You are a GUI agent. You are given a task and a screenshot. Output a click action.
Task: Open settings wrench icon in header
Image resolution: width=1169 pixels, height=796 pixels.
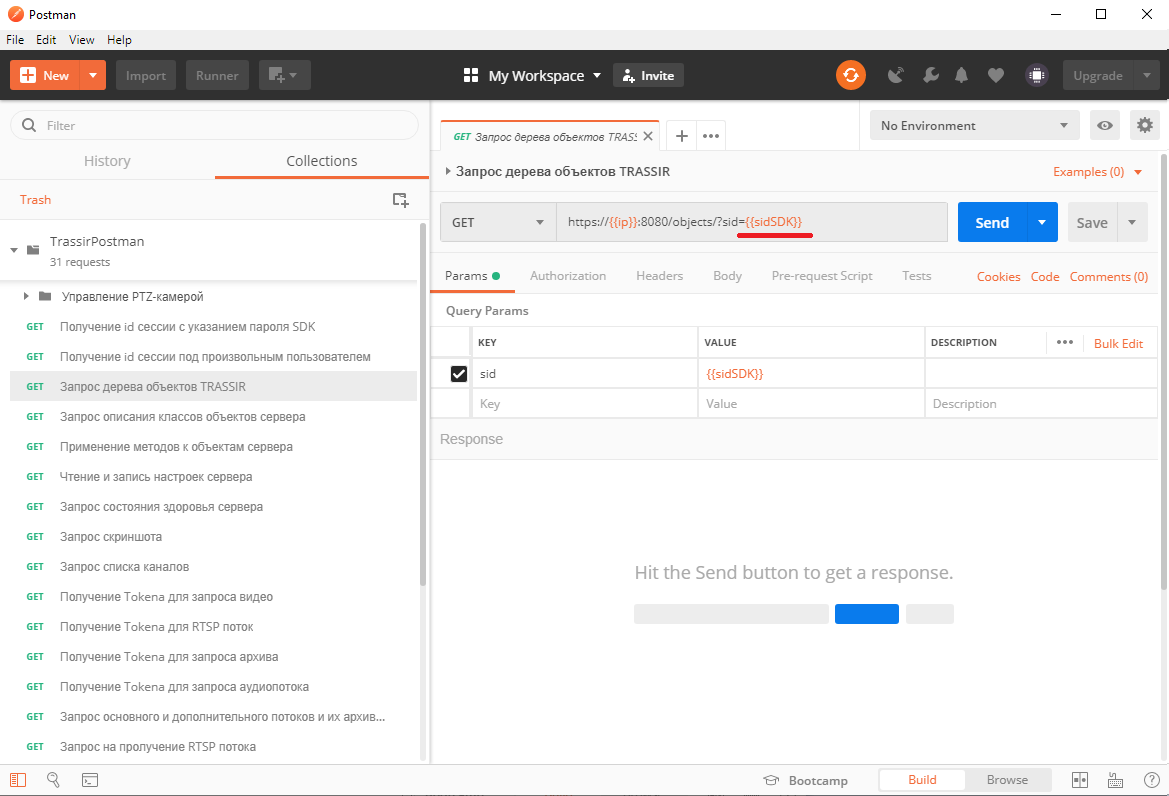pyautogui.click(x=930, y=75)
